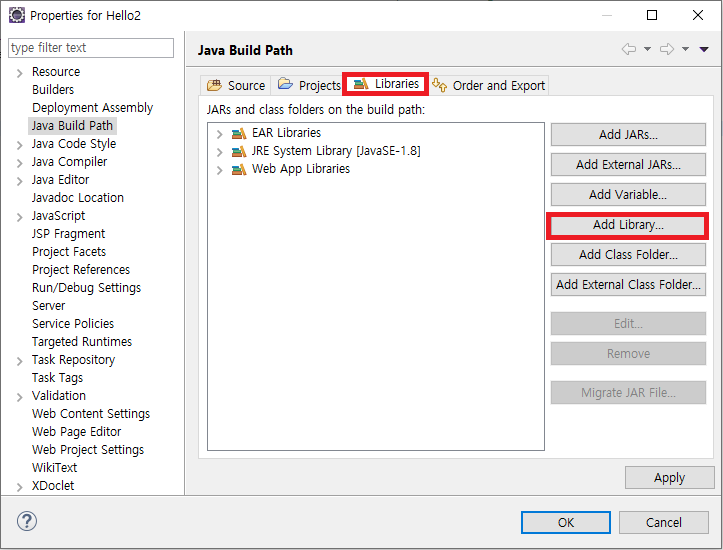Click the Apply button
Image resolution: width=723 pixels, height=550 pixels.
coord(670,478)
